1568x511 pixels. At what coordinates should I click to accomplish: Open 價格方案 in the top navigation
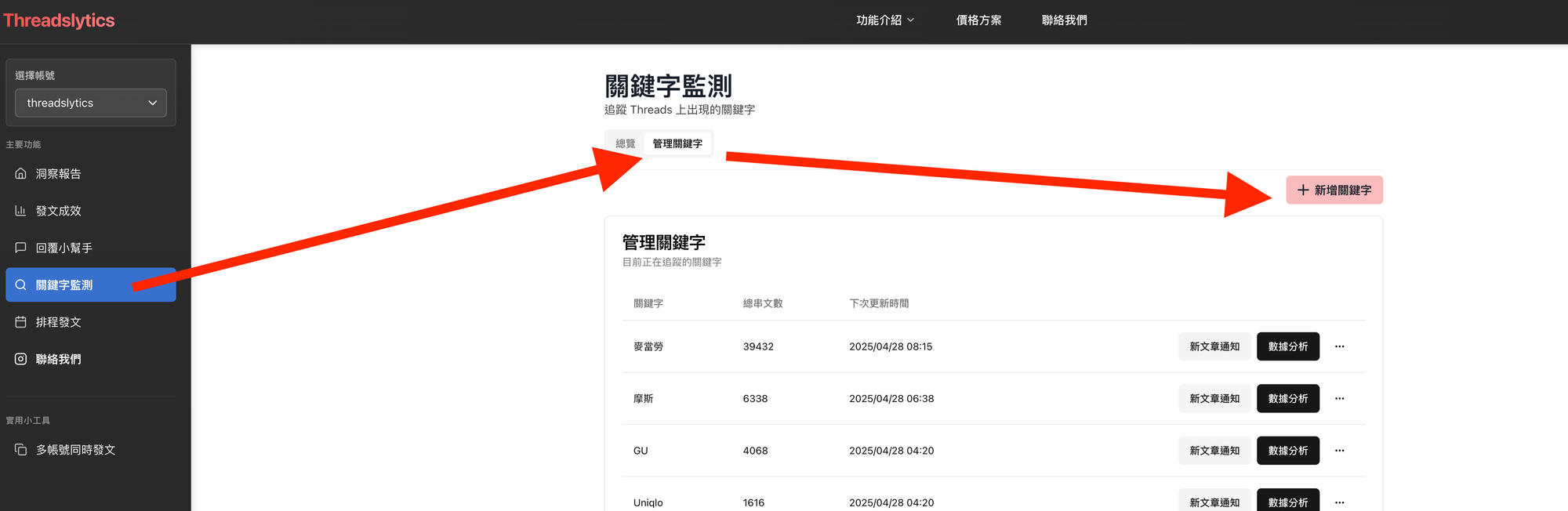click(x=978, y=20)
